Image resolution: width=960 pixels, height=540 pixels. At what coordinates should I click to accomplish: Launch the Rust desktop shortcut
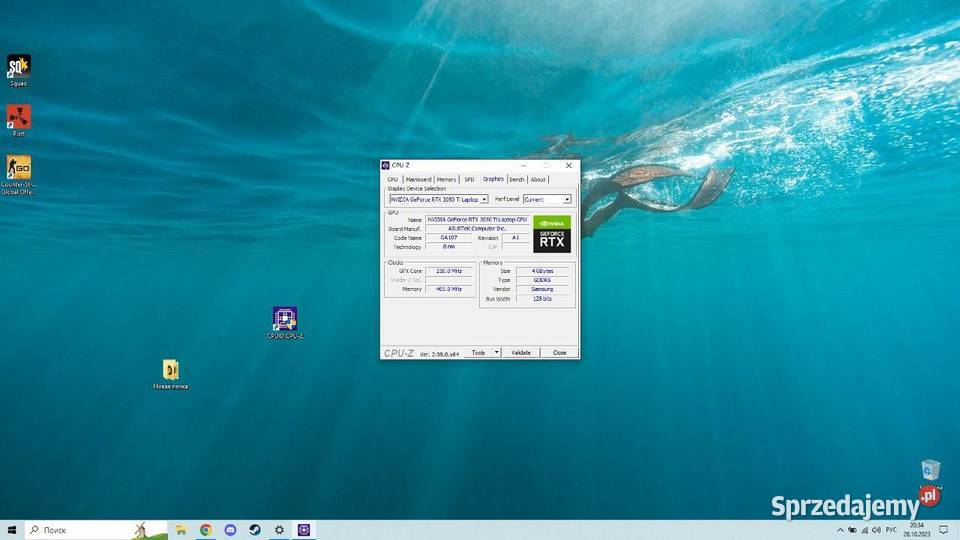tap(18, 120)
